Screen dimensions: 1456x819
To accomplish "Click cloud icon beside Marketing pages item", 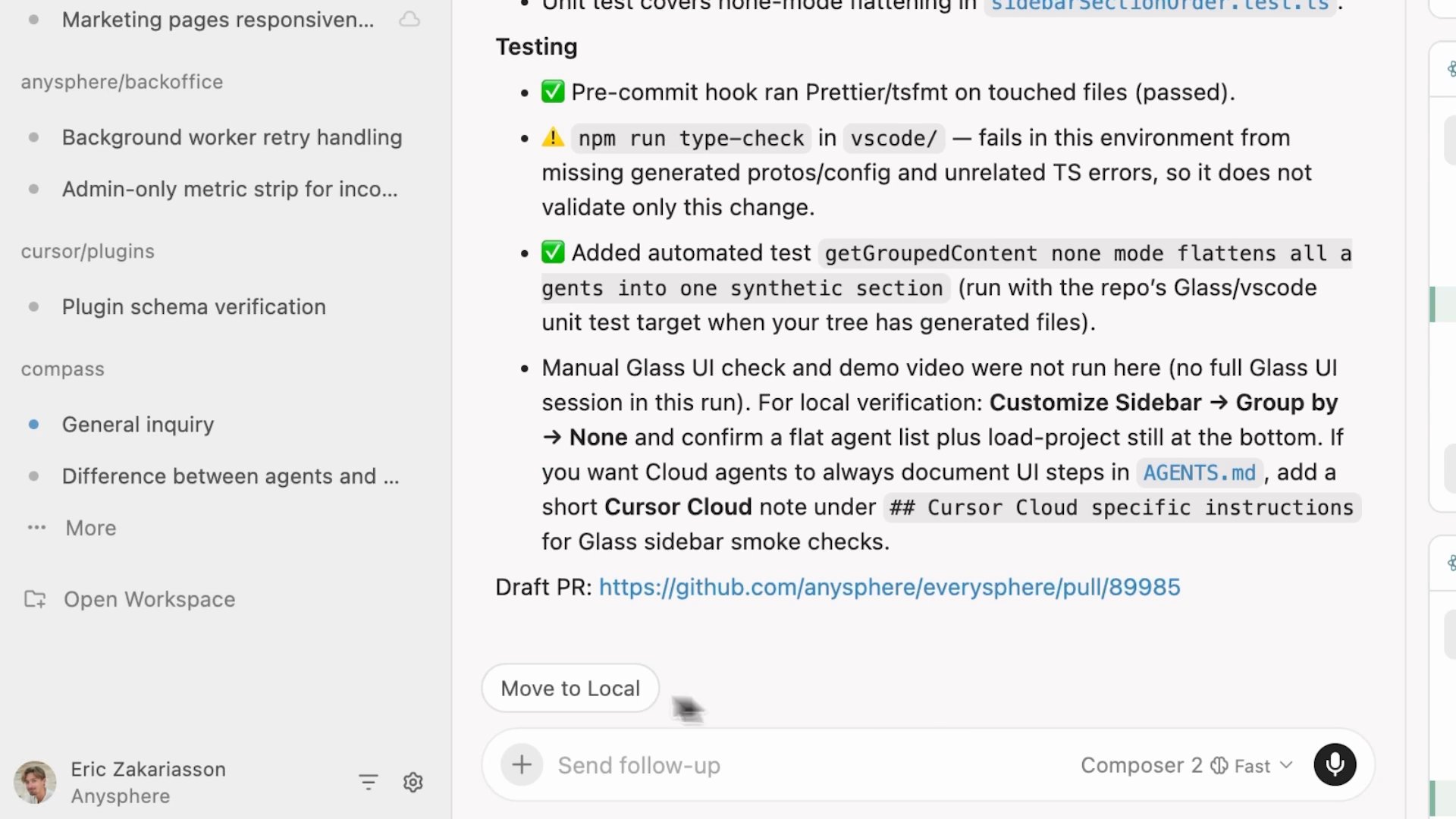I will click(x=409, y=19).
